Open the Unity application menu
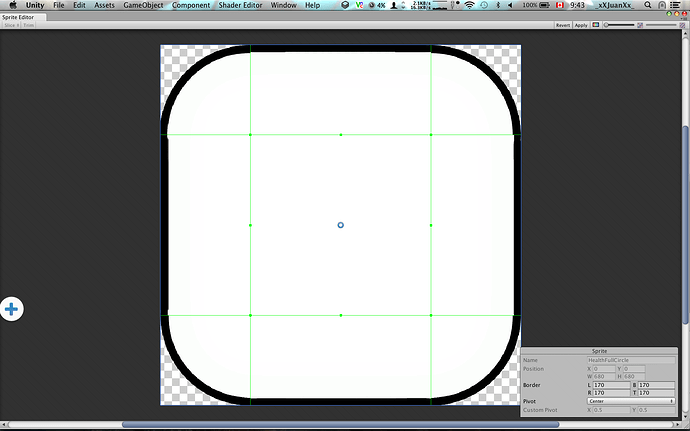Viewport: 690px width, 431px height. tap(35, 5)
